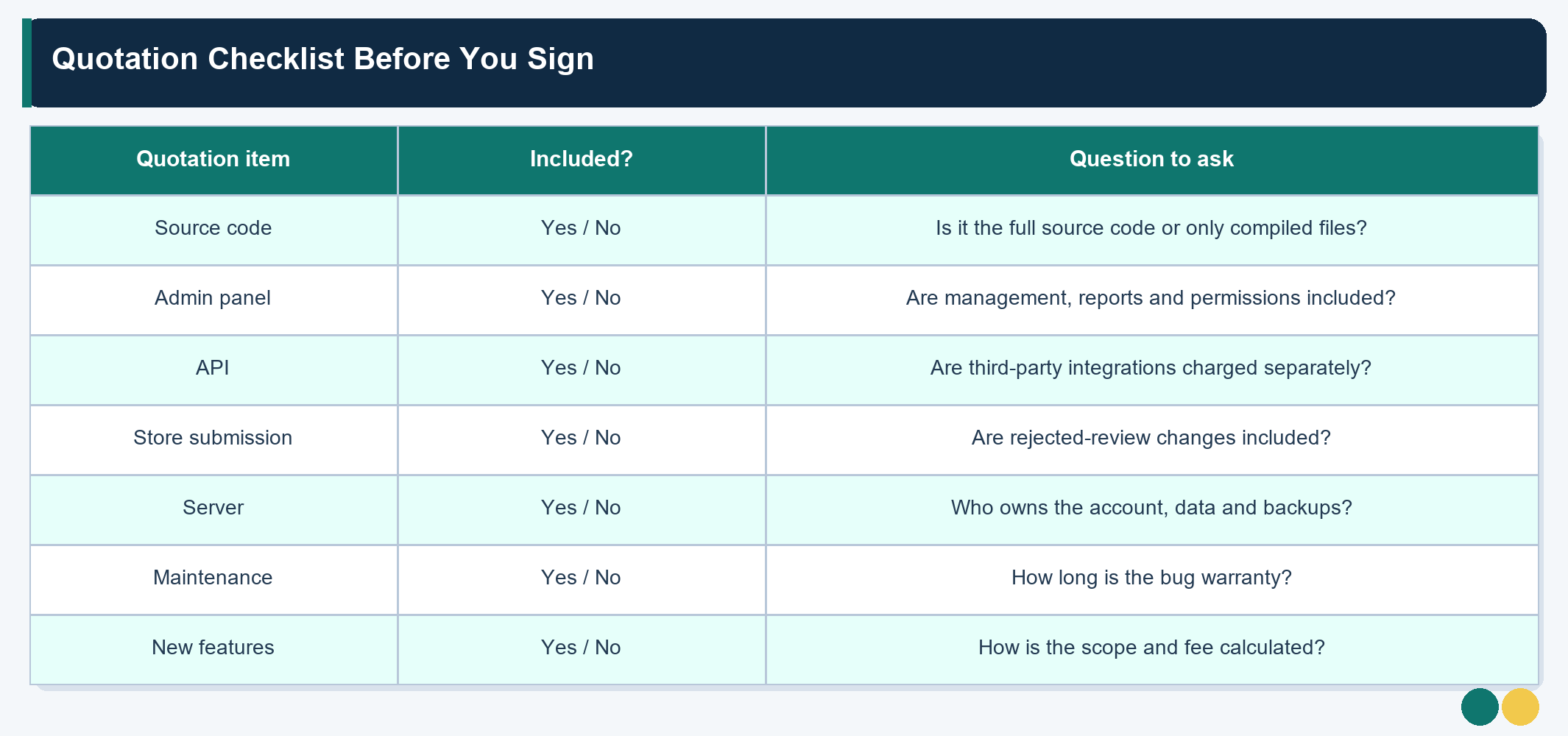
Task: Click Yes / No in Maintenance row
Action: pos(581,578)
